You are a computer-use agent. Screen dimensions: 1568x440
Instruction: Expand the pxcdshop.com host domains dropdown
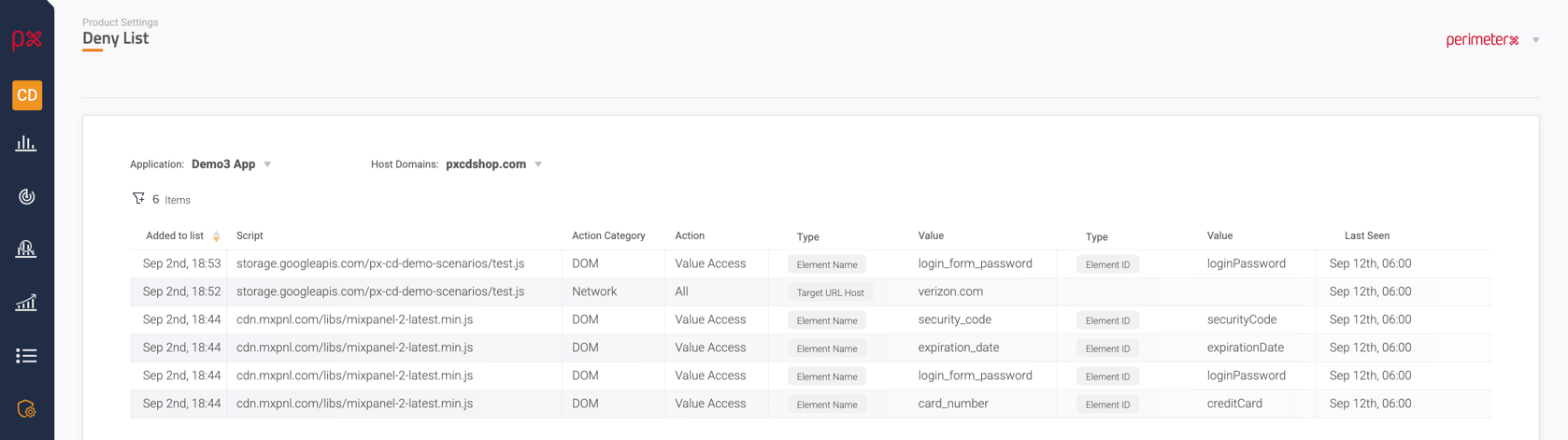[x=538, y=164]
